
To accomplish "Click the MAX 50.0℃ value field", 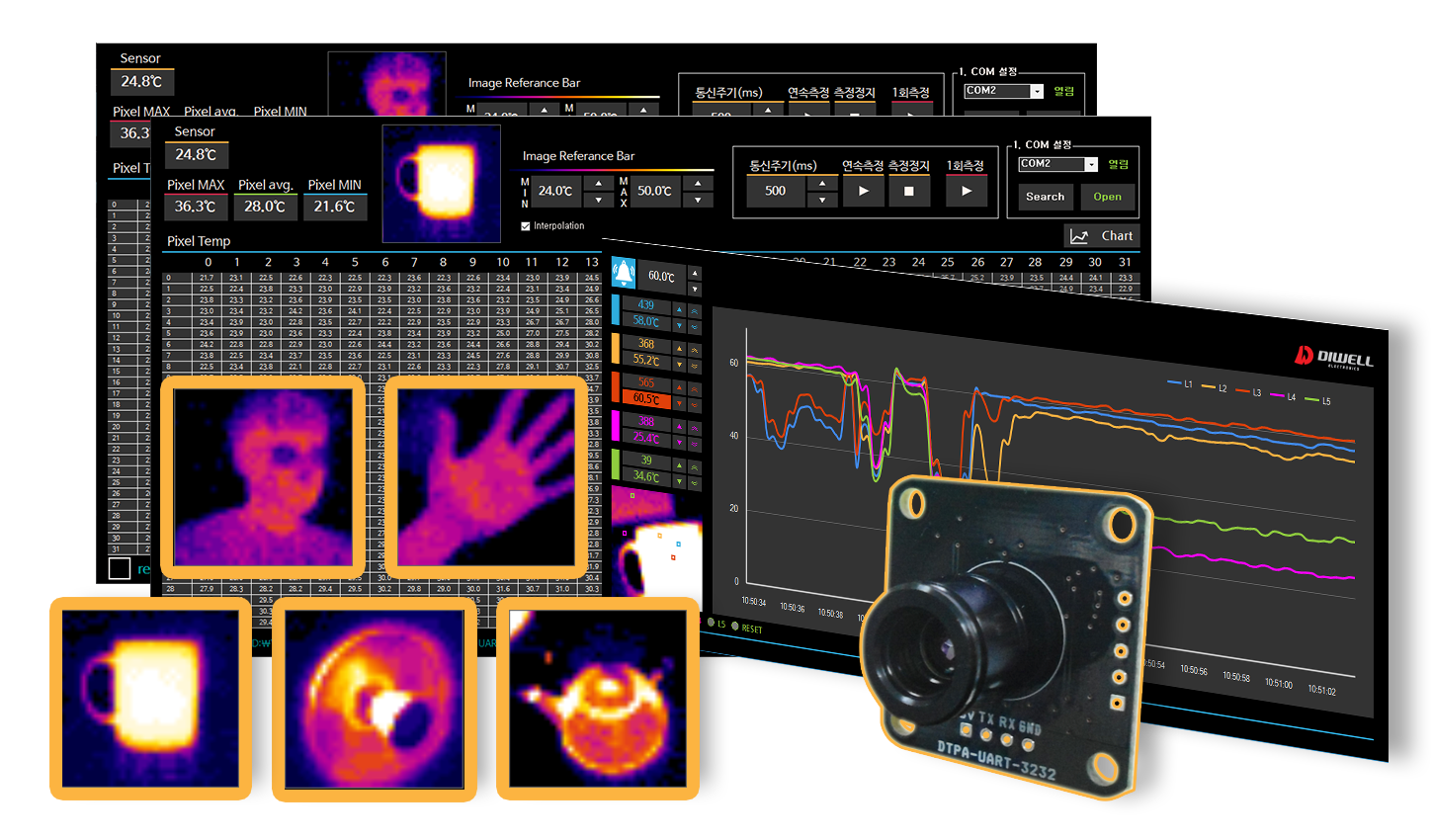I will pyautogui.click(x=656, y=191).
